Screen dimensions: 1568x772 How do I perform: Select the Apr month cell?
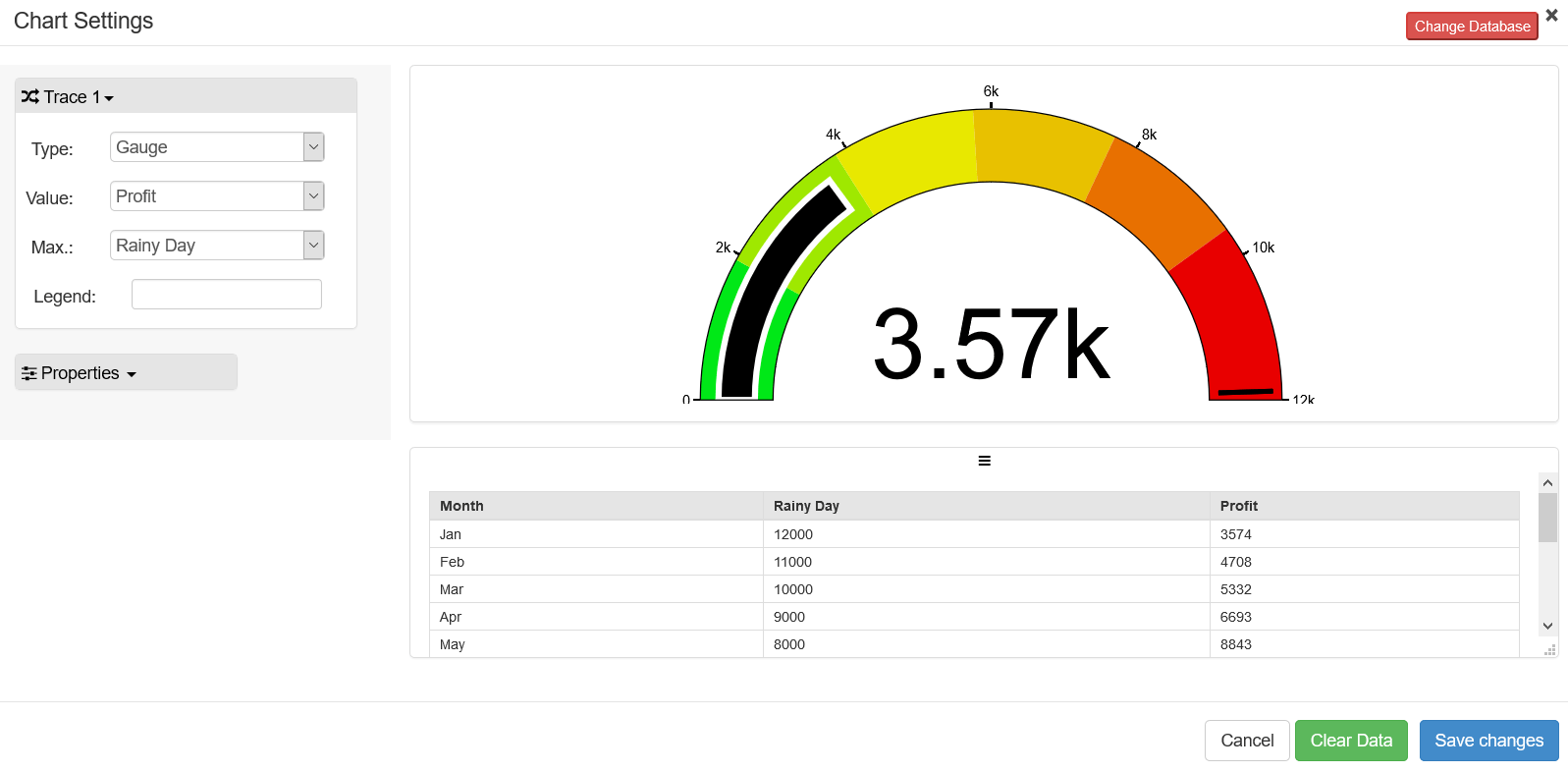click(x=596, y=617)
